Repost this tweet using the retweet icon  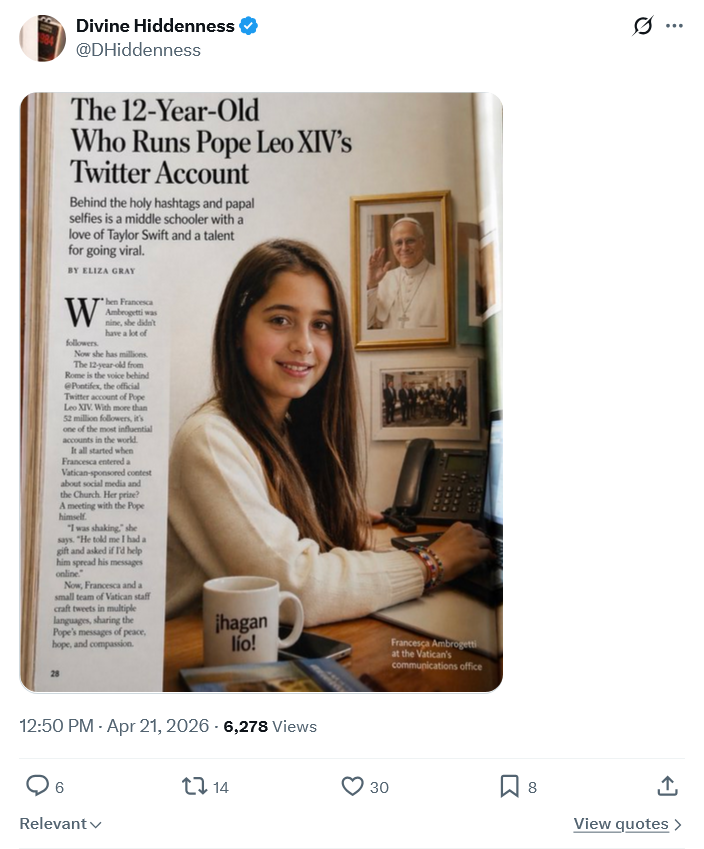tap(194, 787)
